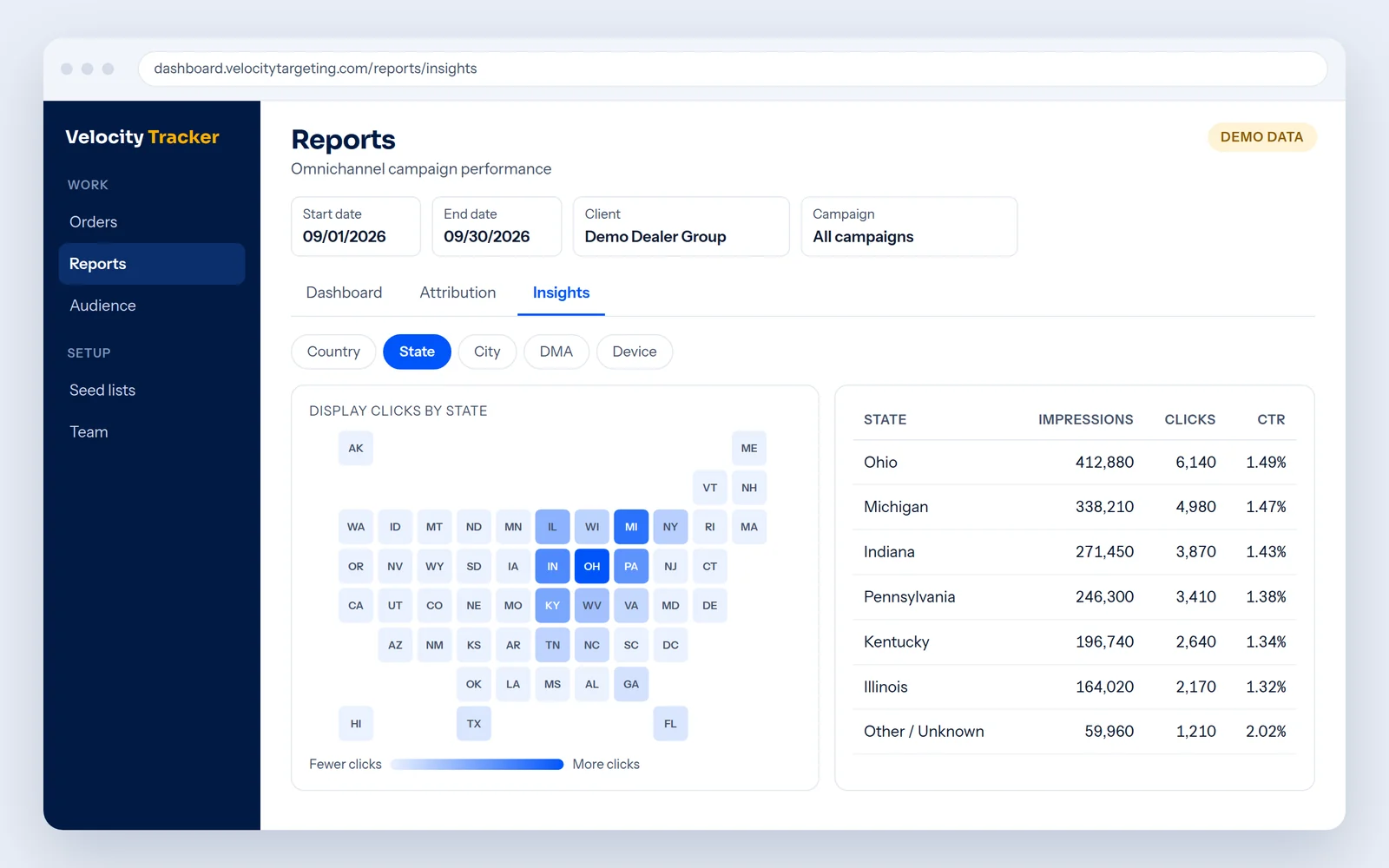Select the FL tile on the map
Image resolution: width=1389 pixels, height=868 pixels.
click(x=670, y=724)
